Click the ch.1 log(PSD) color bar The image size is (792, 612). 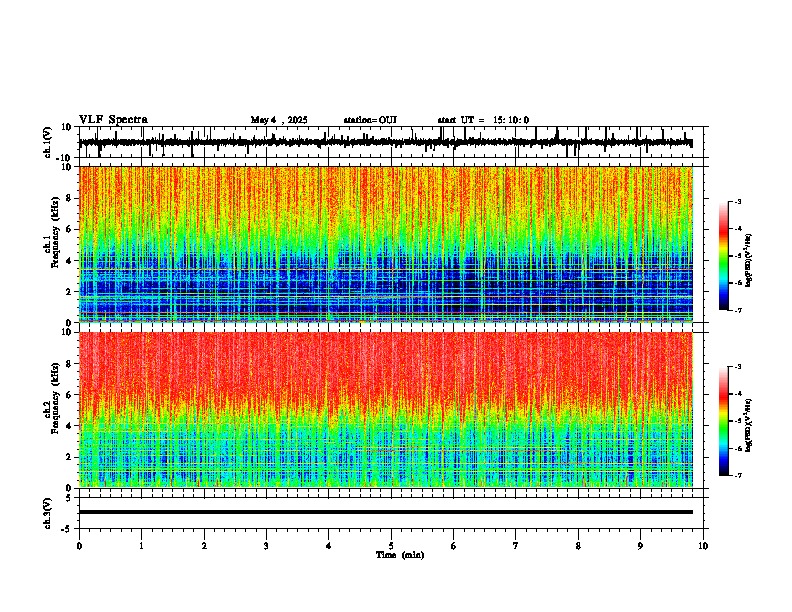[x=724, y=256]
